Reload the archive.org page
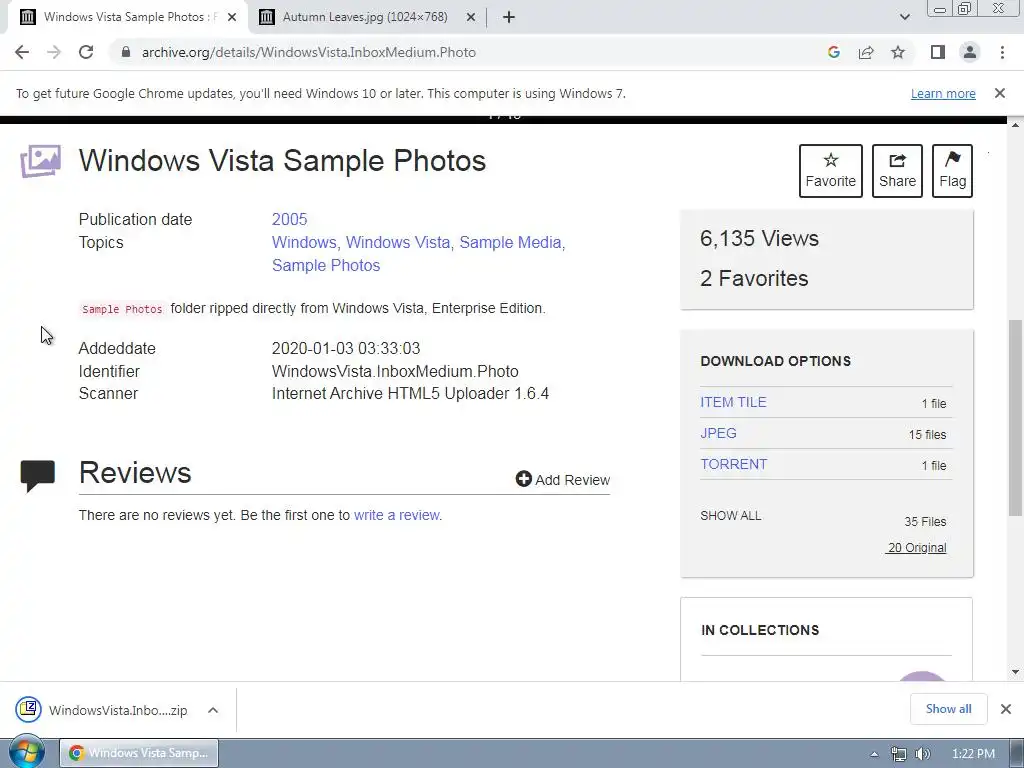 (x=86, y=52)
